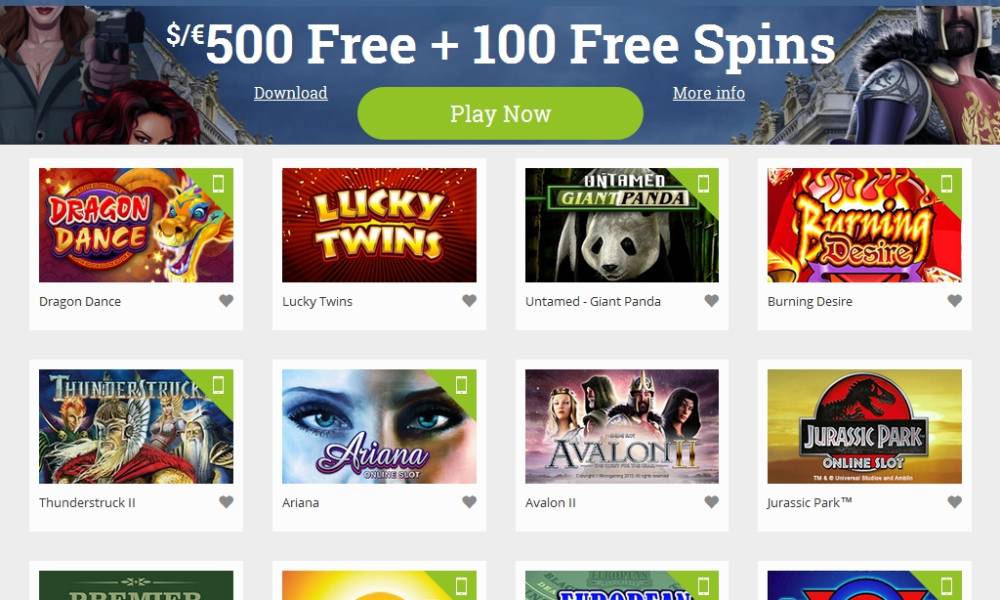Viewport: 1000px width, 600px height.
Task: Click mobile icon on Untamed Giant Panda thumbnail
Action: 703,184
